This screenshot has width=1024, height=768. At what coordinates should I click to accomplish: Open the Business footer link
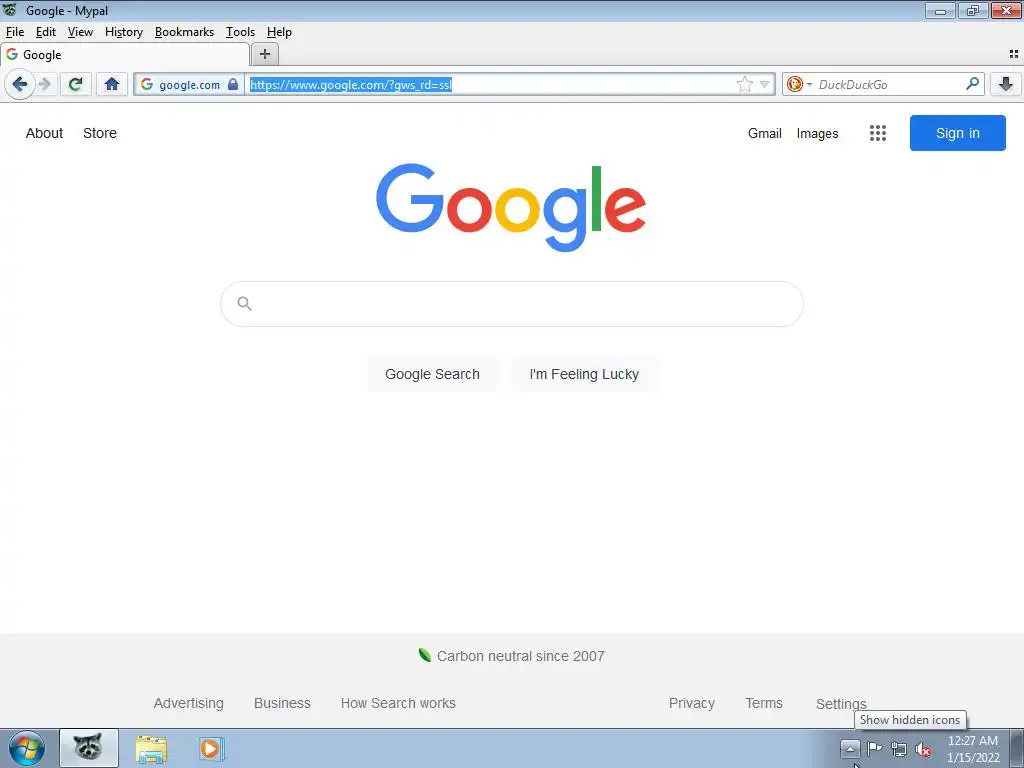(x=282, y=703)
